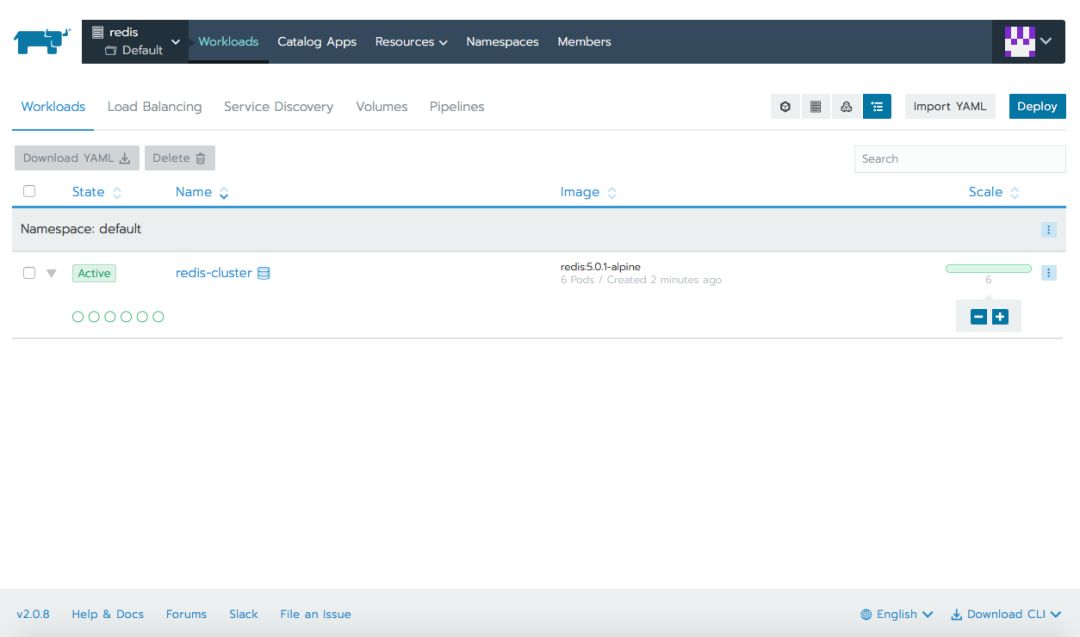The width and height of the screenshot is (1080, 637).
Task: Switch to pod view icon
Action: (x=785, y=107)
